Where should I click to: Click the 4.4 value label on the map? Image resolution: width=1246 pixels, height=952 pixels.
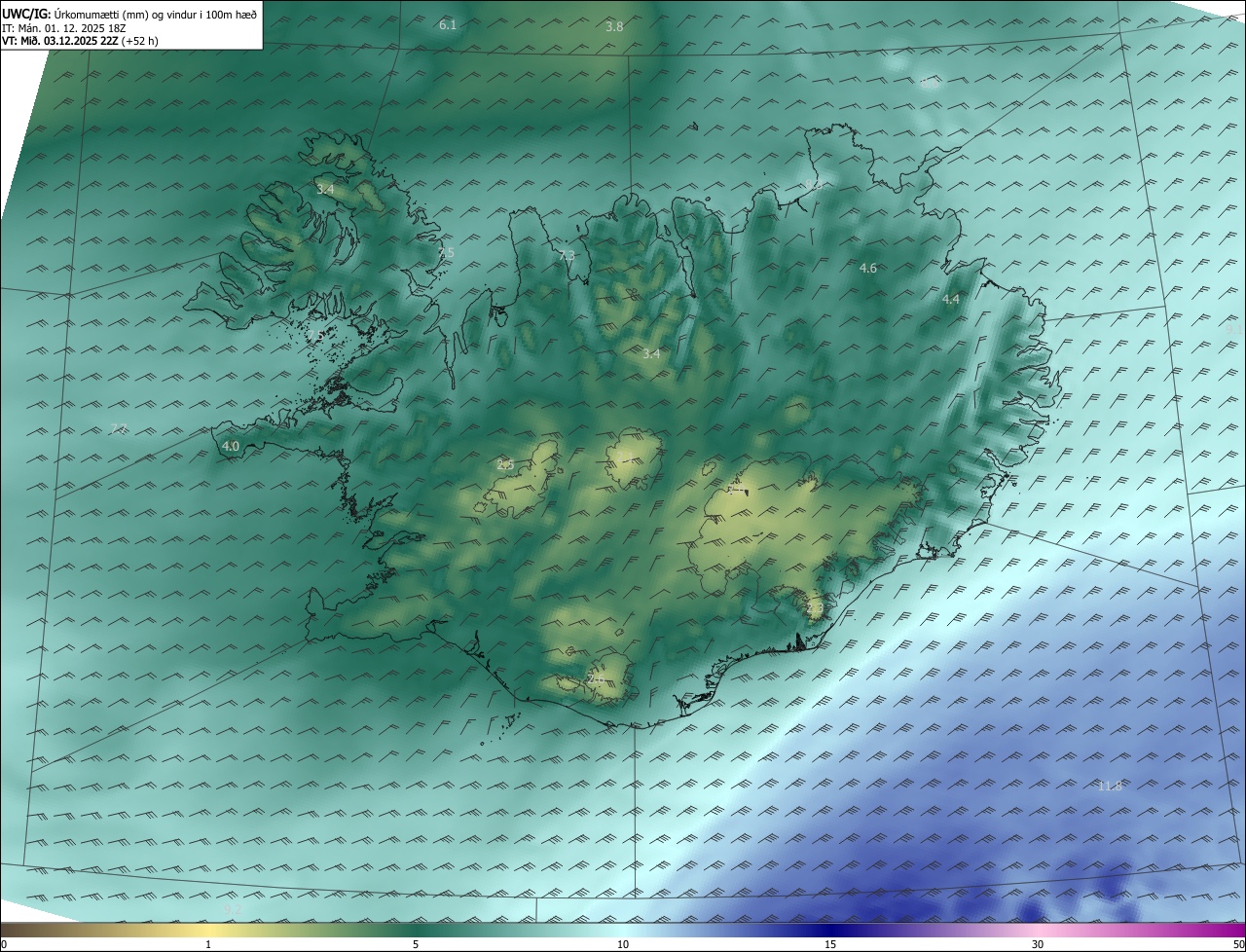pos(951,300)
